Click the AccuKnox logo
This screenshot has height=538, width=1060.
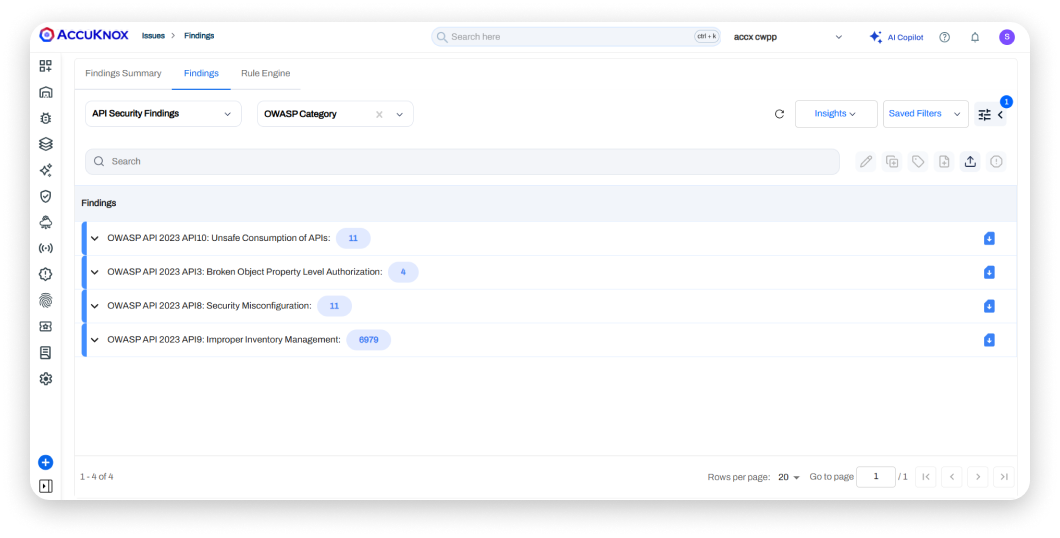click(x=84, y=35)
